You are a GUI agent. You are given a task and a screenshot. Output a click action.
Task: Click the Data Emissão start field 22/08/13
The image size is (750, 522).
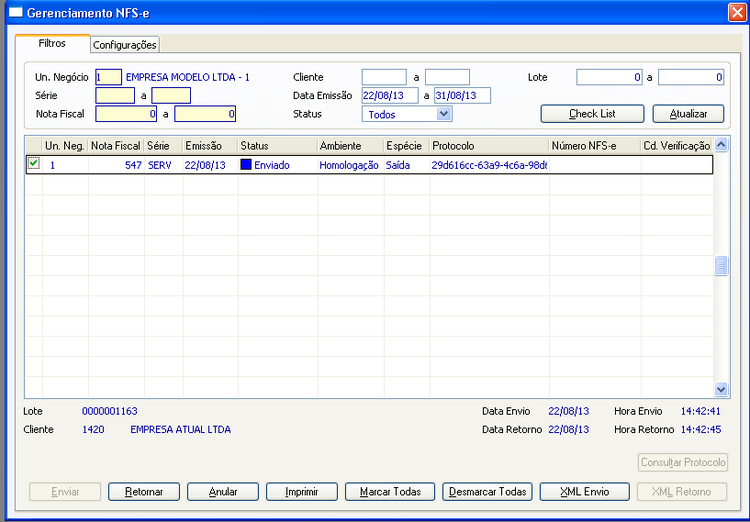[x=390, y=95]
